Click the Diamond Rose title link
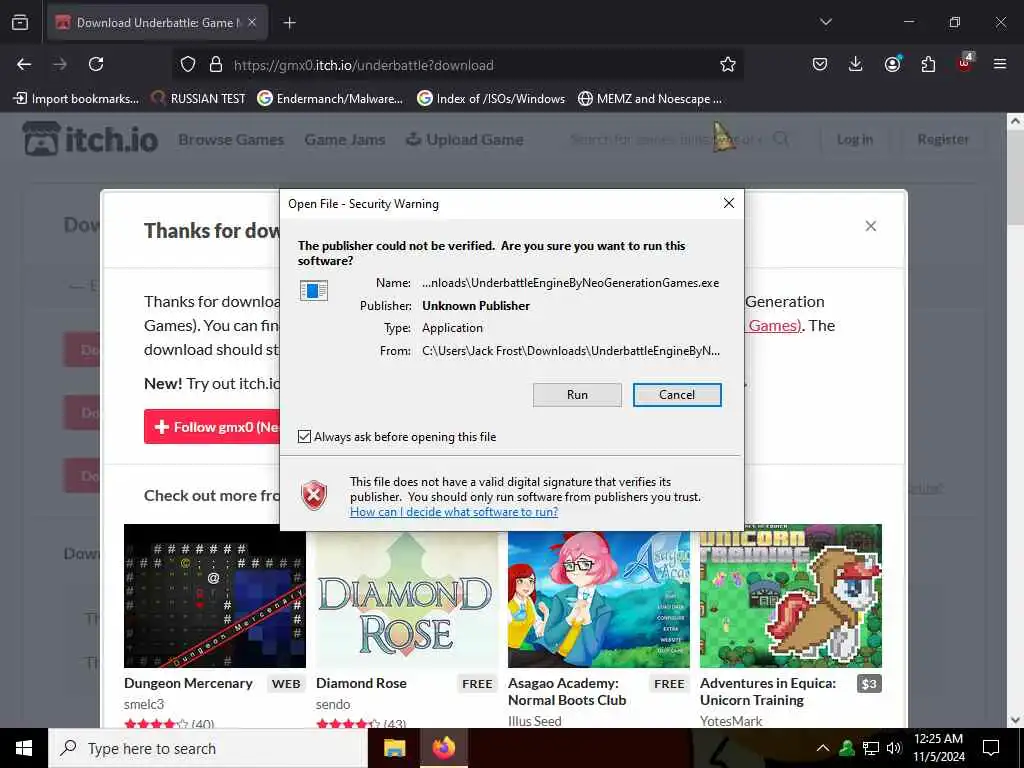The width and height of the screenshot is (1024, 768). [x=361, y=683]
